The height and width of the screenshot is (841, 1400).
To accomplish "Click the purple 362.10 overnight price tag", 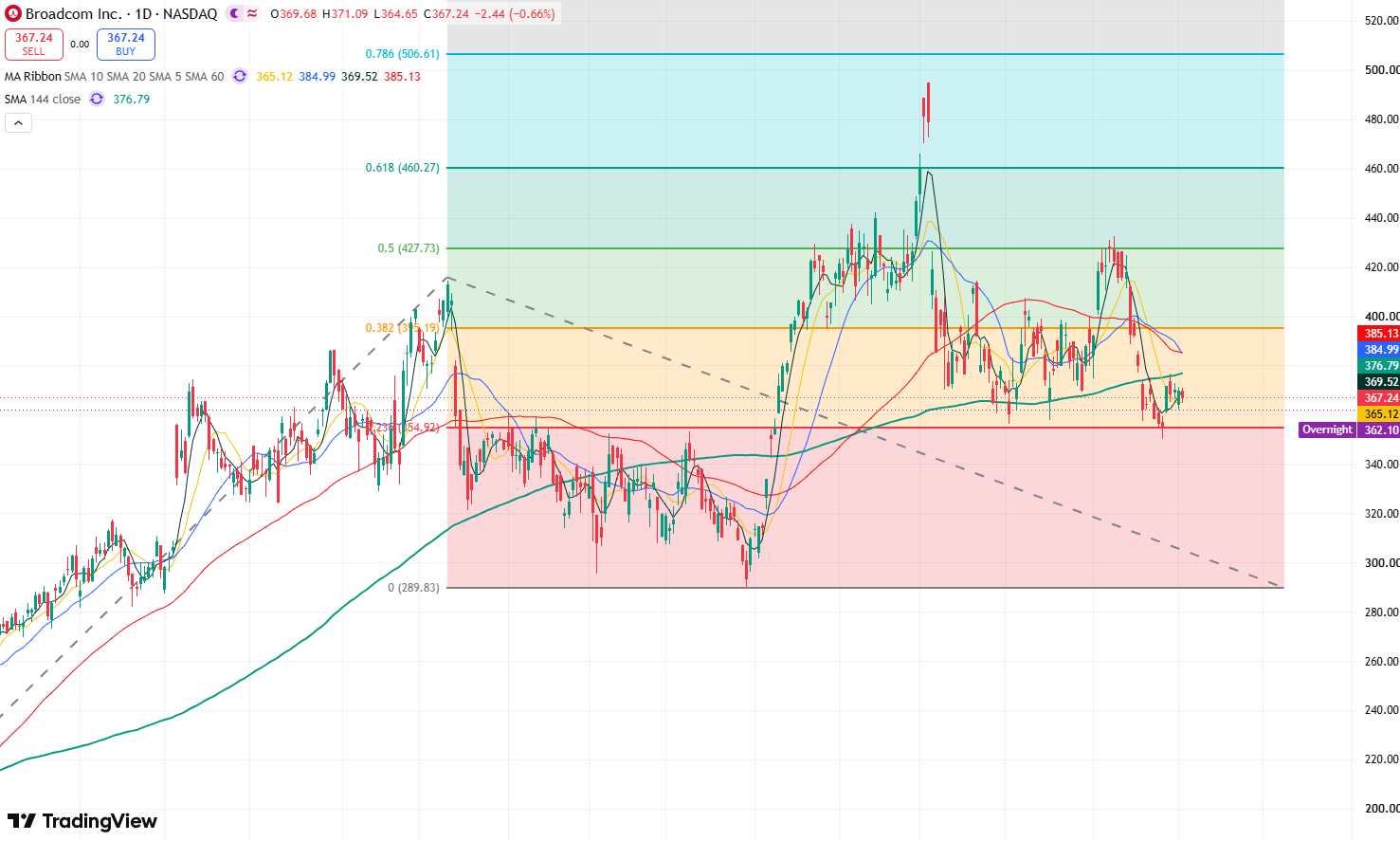I will pyautogui.click(x=1378, y=430).
